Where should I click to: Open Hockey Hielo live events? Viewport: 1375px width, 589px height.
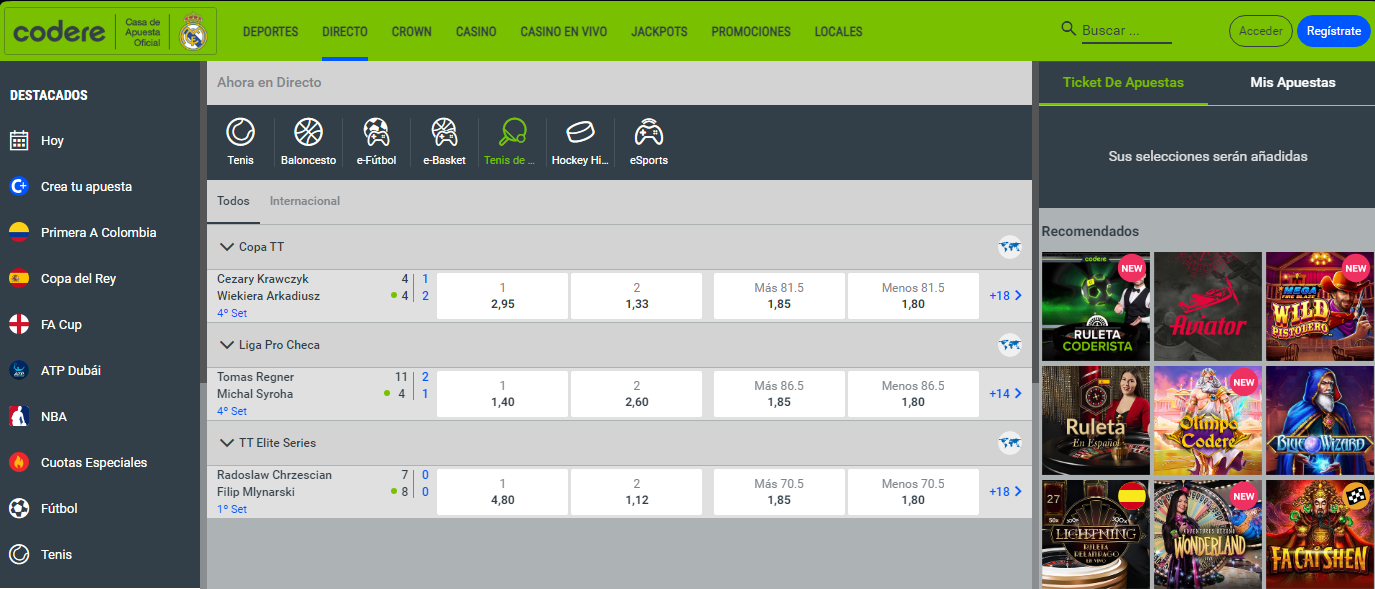tap(580, 133)
